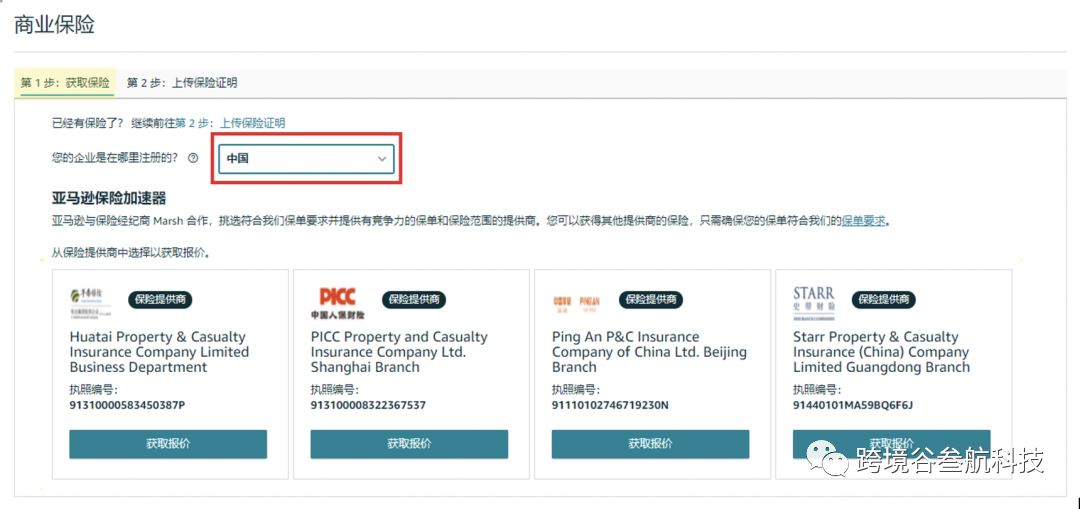
Task: Click 保险提供商 badge on Ping An card
Action: click(x=651, y=300)
